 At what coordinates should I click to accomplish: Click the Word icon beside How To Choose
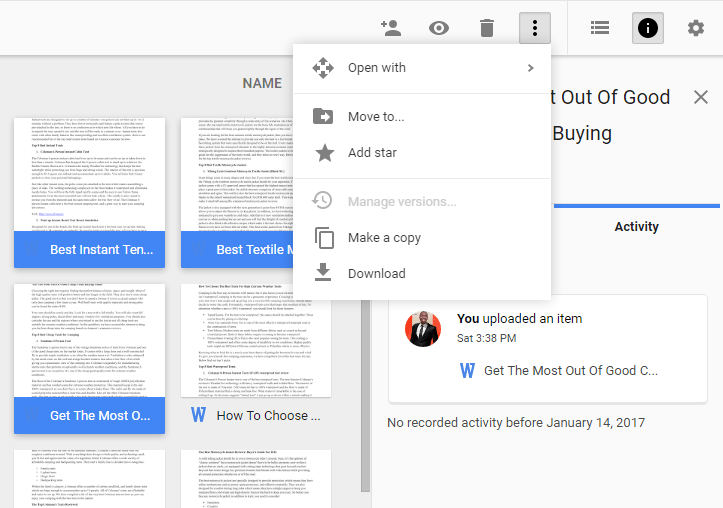coord(198,415)
